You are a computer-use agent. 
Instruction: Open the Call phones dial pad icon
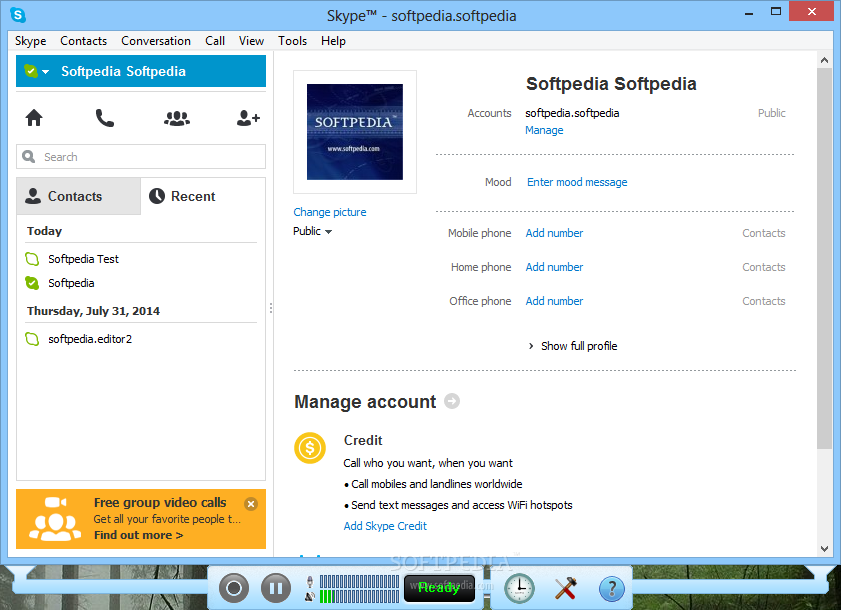[105, 118]
